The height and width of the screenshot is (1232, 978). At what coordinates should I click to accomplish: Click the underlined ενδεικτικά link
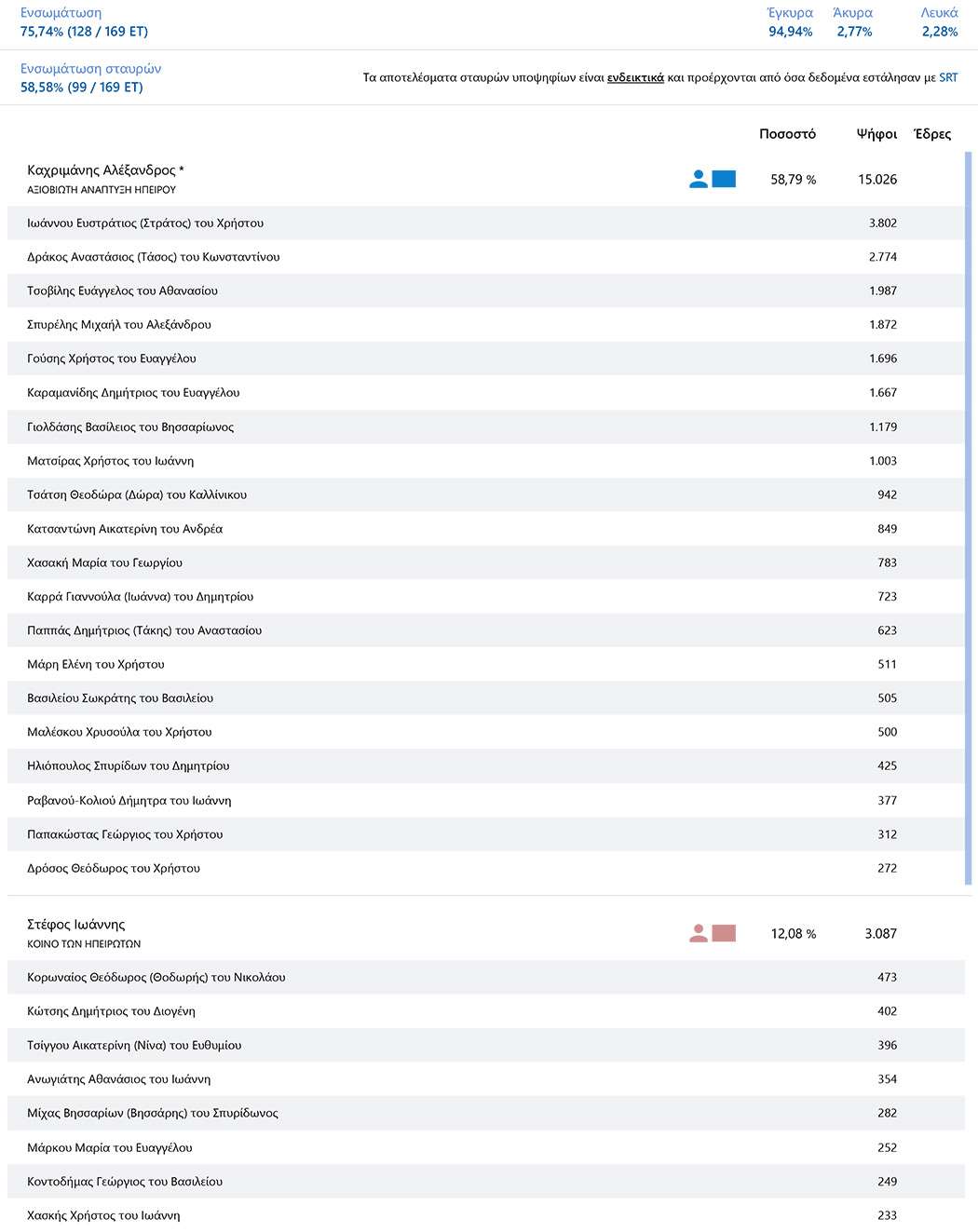point(635,77)
